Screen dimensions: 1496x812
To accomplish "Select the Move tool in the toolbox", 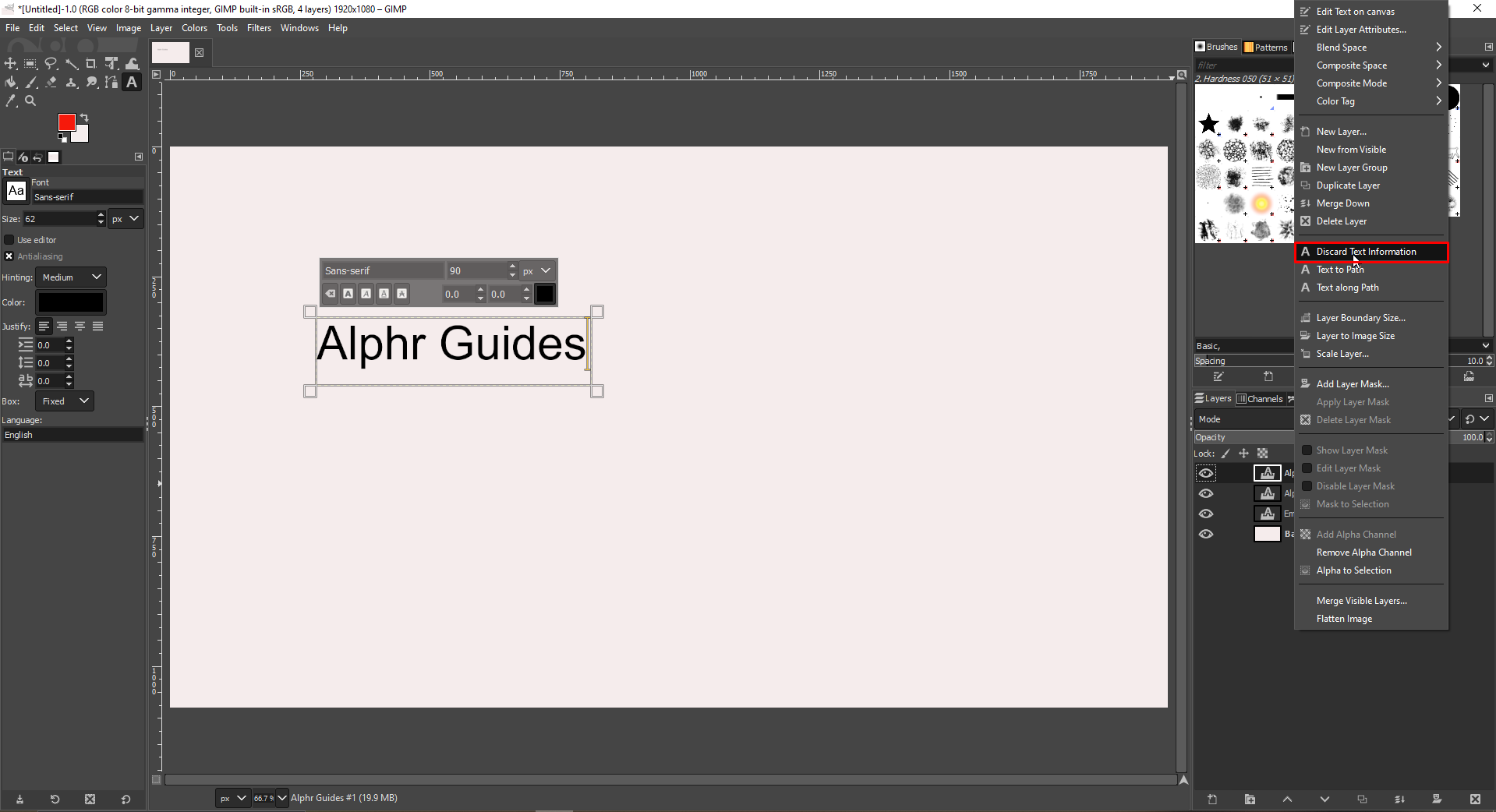I will point(11,64).
